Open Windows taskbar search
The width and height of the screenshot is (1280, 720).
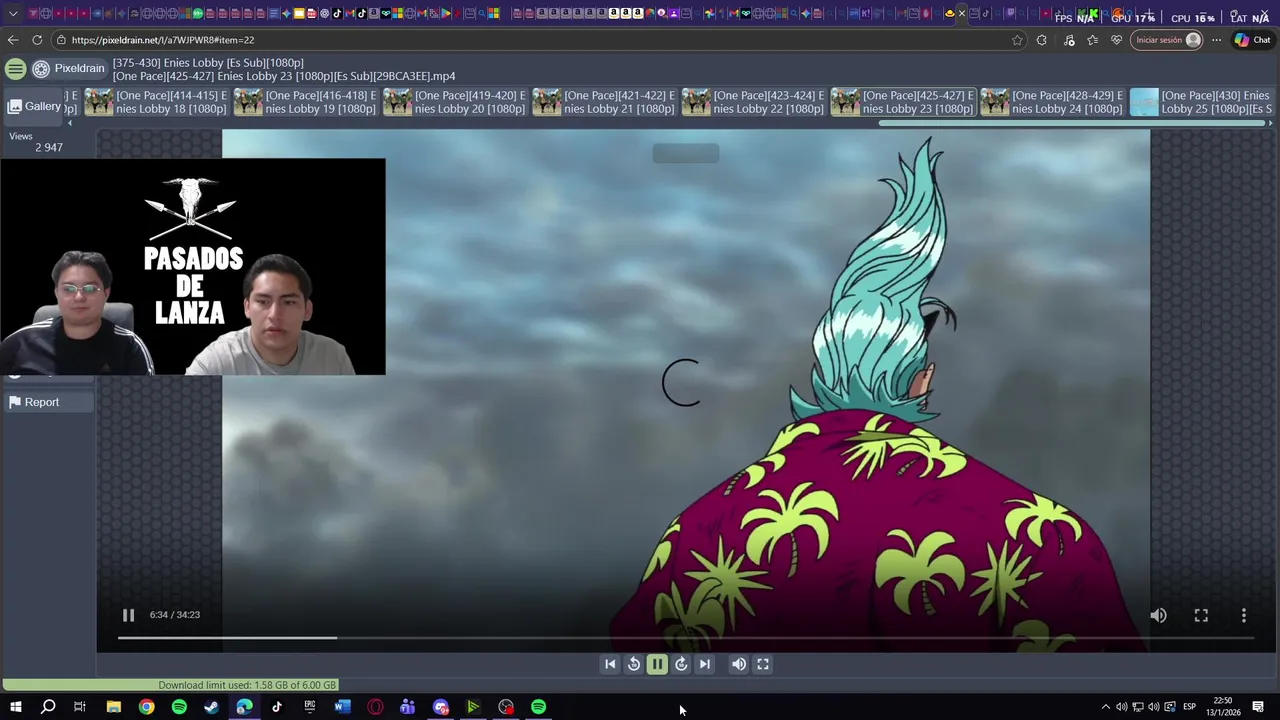[x=48, y=707]
